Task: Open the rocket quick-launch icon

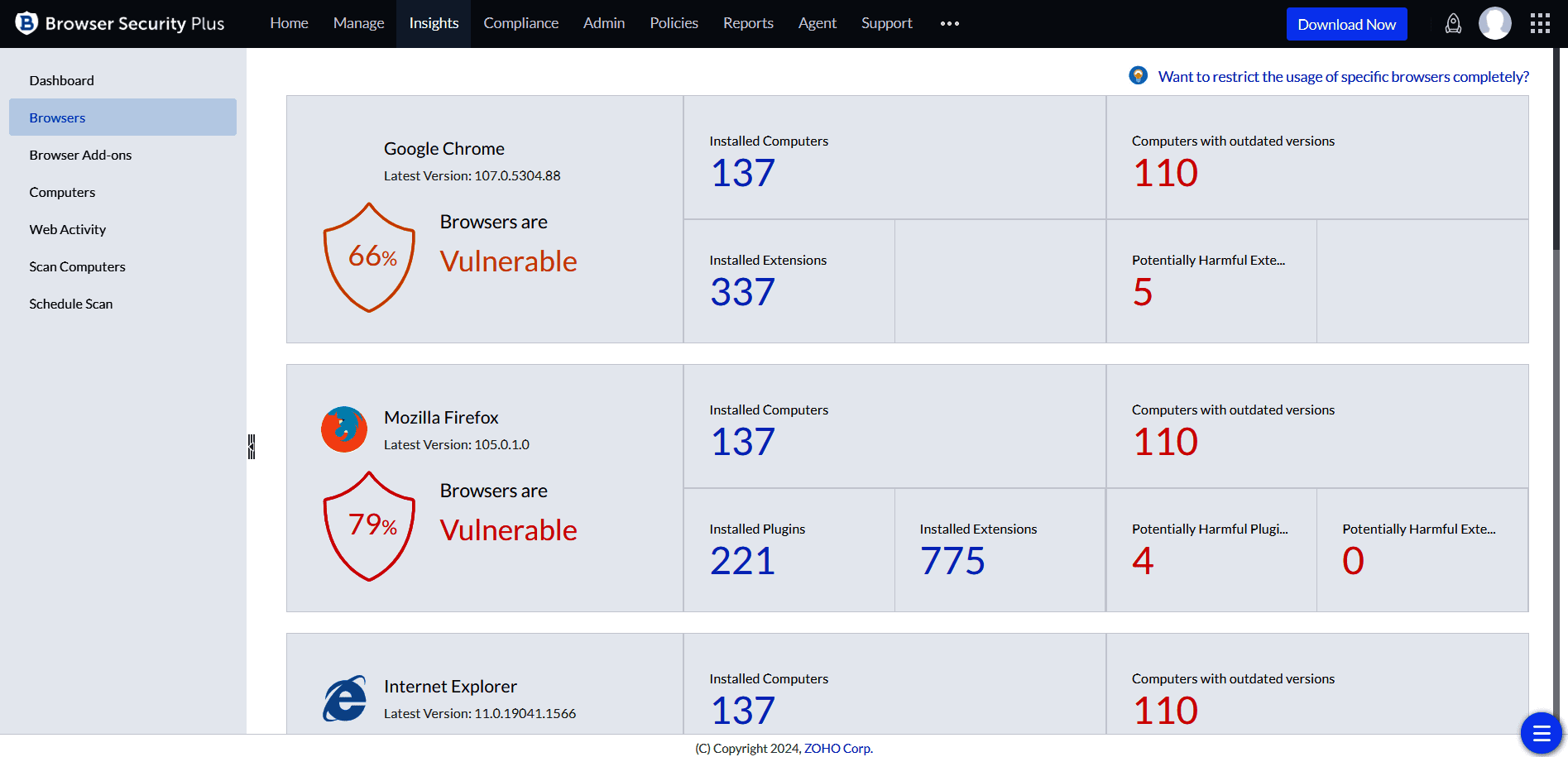Action: click(x=1453, y=24)
